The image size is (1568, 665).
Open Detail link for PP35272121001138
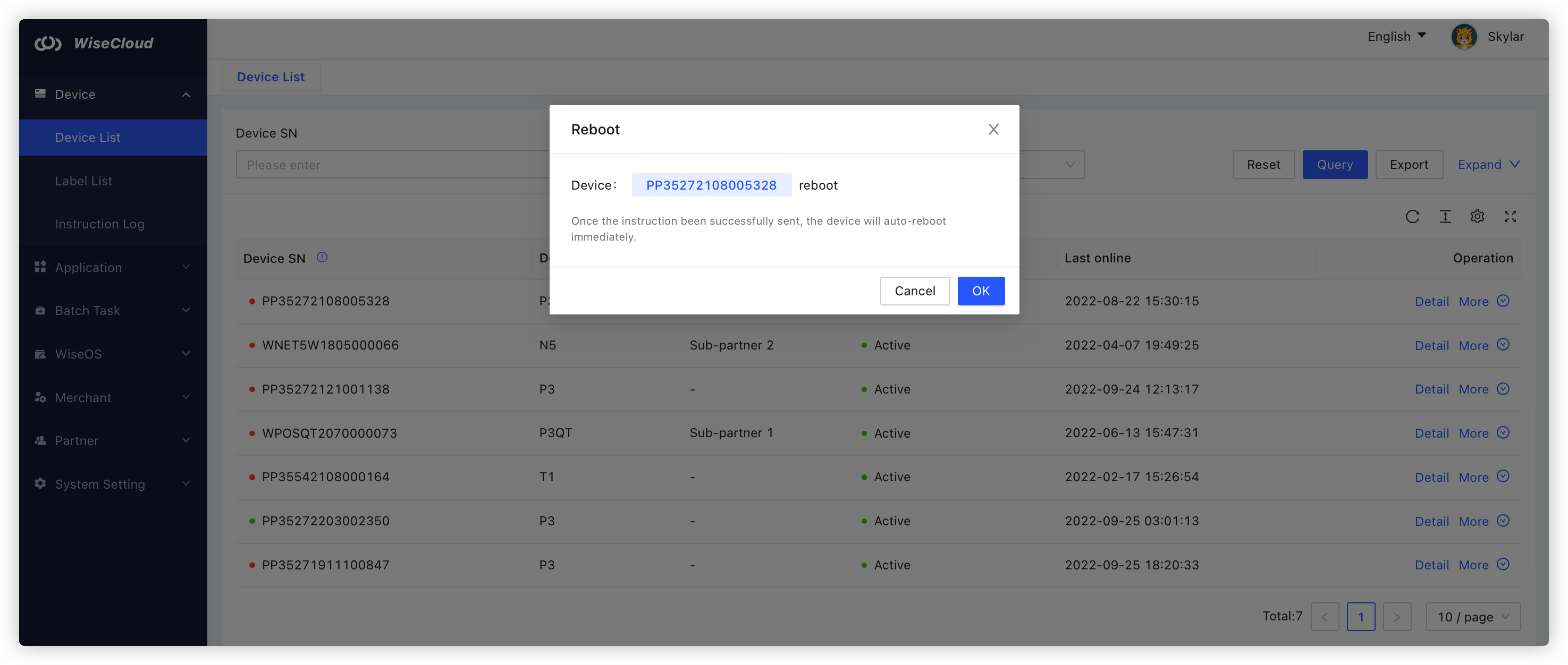pyautogui.click(x=1431, y=389)
